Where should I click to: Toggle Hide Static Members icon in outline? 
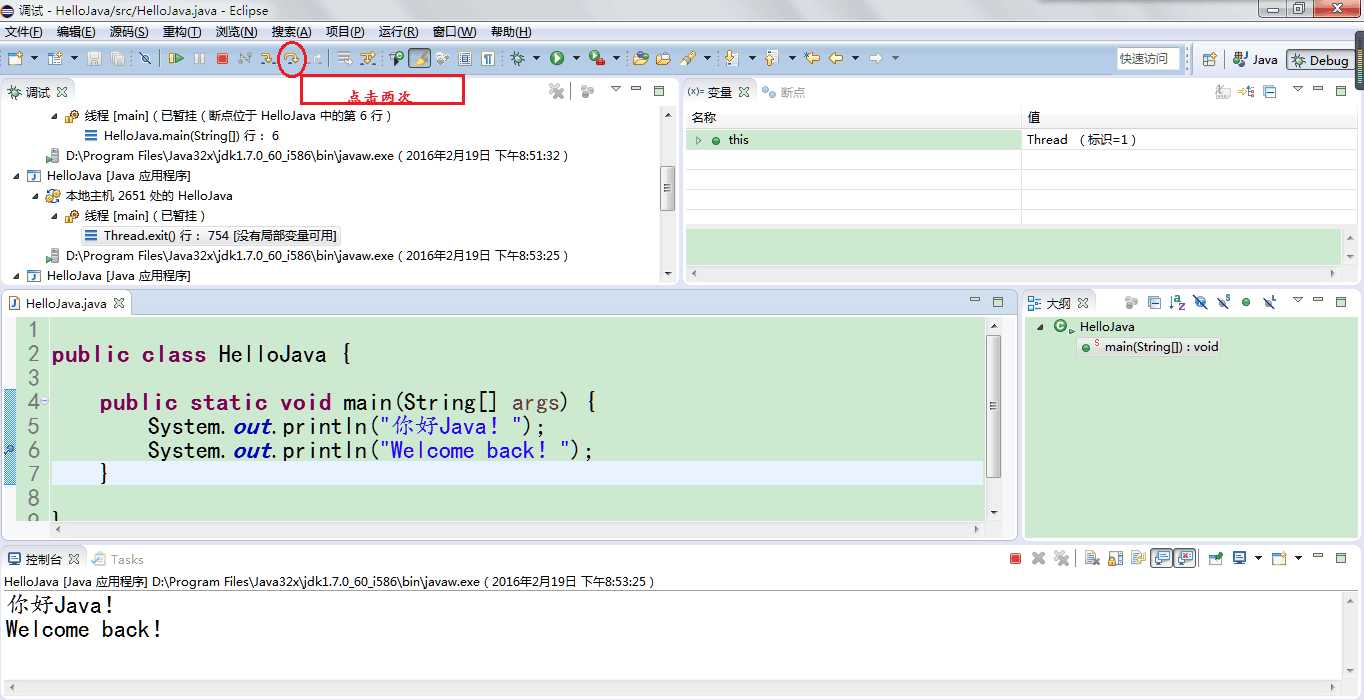[1224, 302]
